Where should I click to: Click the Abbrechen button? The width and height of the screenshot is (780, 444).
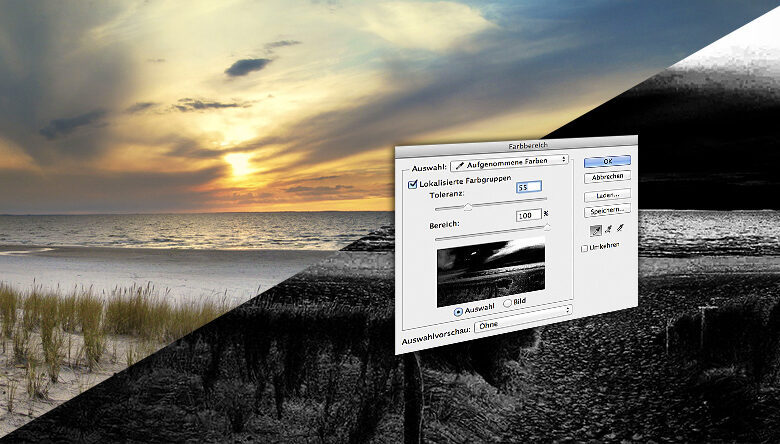coord(607,177)
